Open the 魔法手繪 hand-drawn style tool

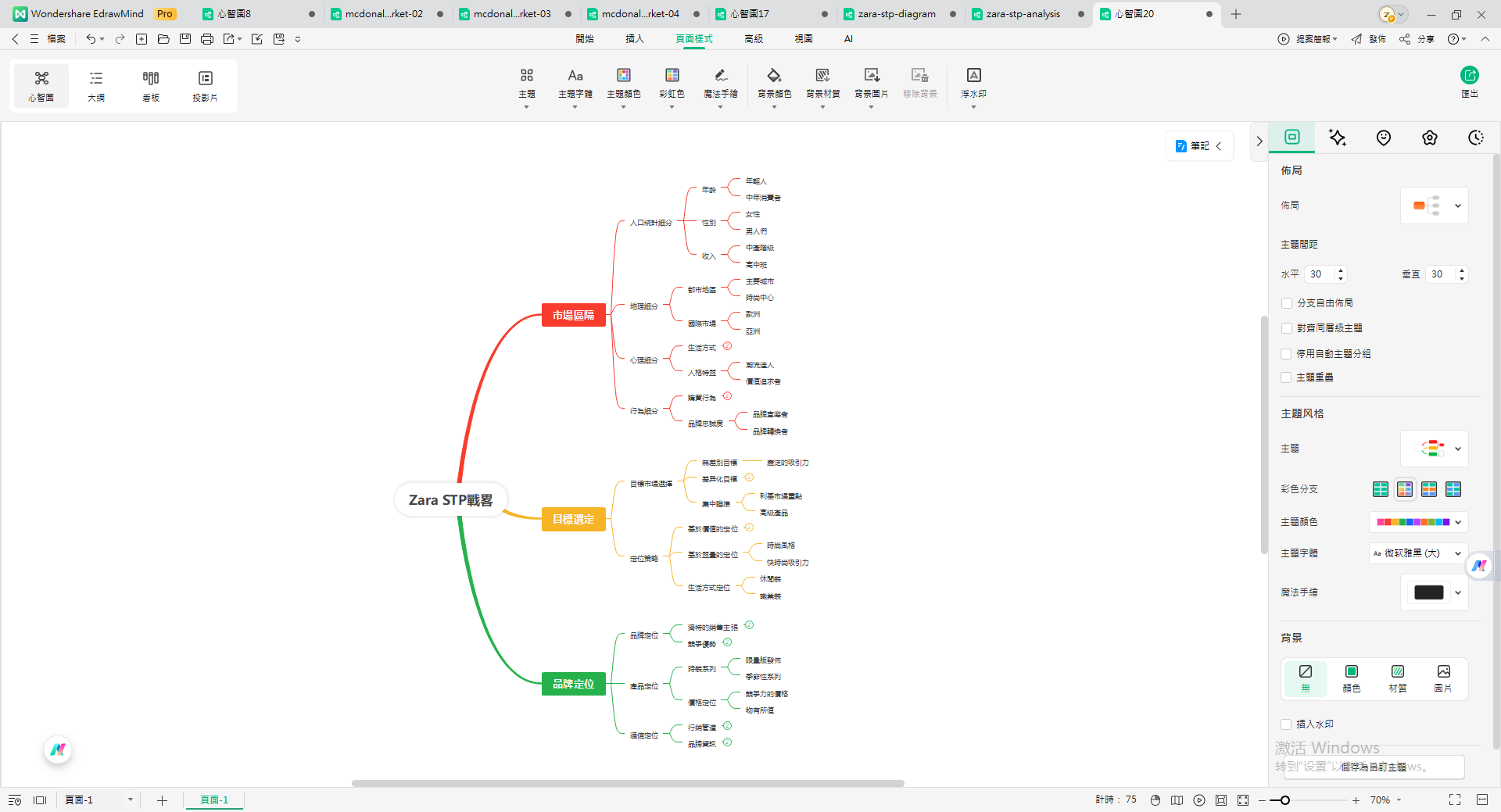tap(720, 76)
